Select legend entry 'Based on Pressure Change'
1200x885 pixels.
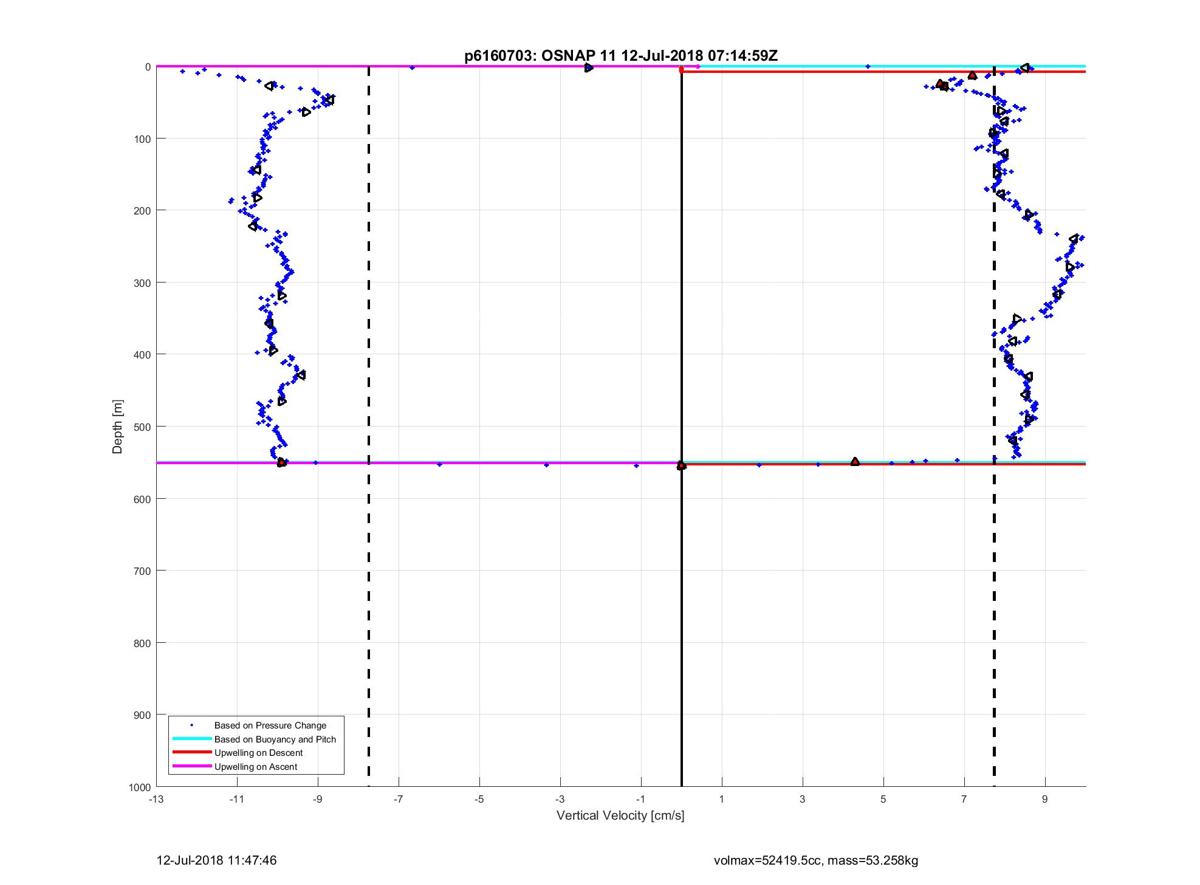pyautogui.click(x=270, y=725)
